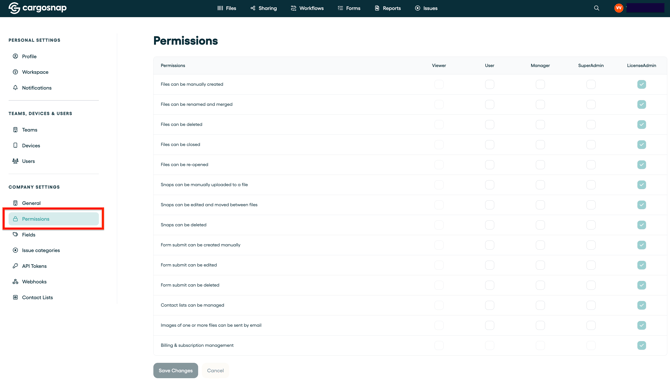
Task: Open Fields settings
Action: 29,235
